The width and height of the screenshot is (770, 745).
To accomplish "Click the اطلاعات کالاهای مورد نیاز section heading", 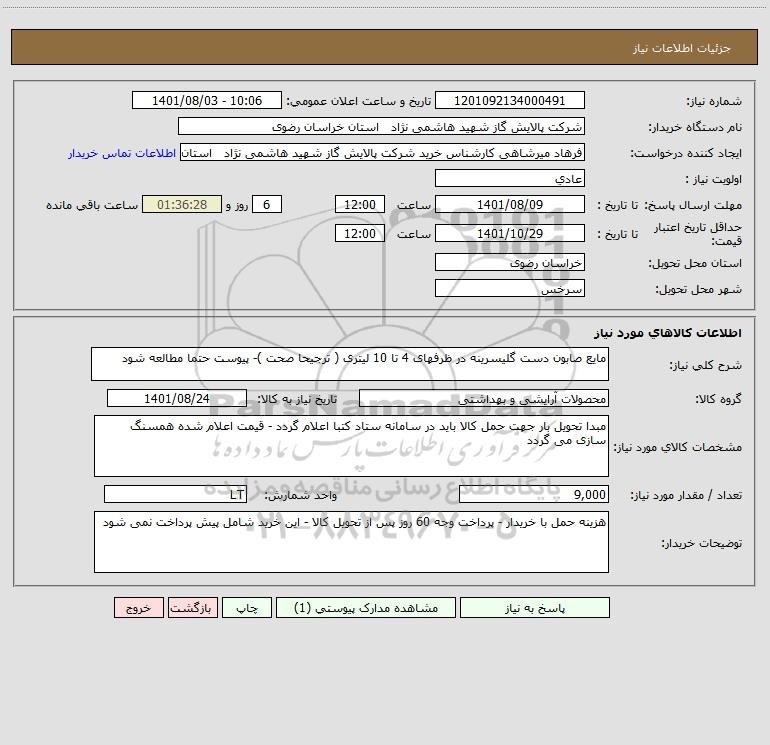I will (667, 333).
